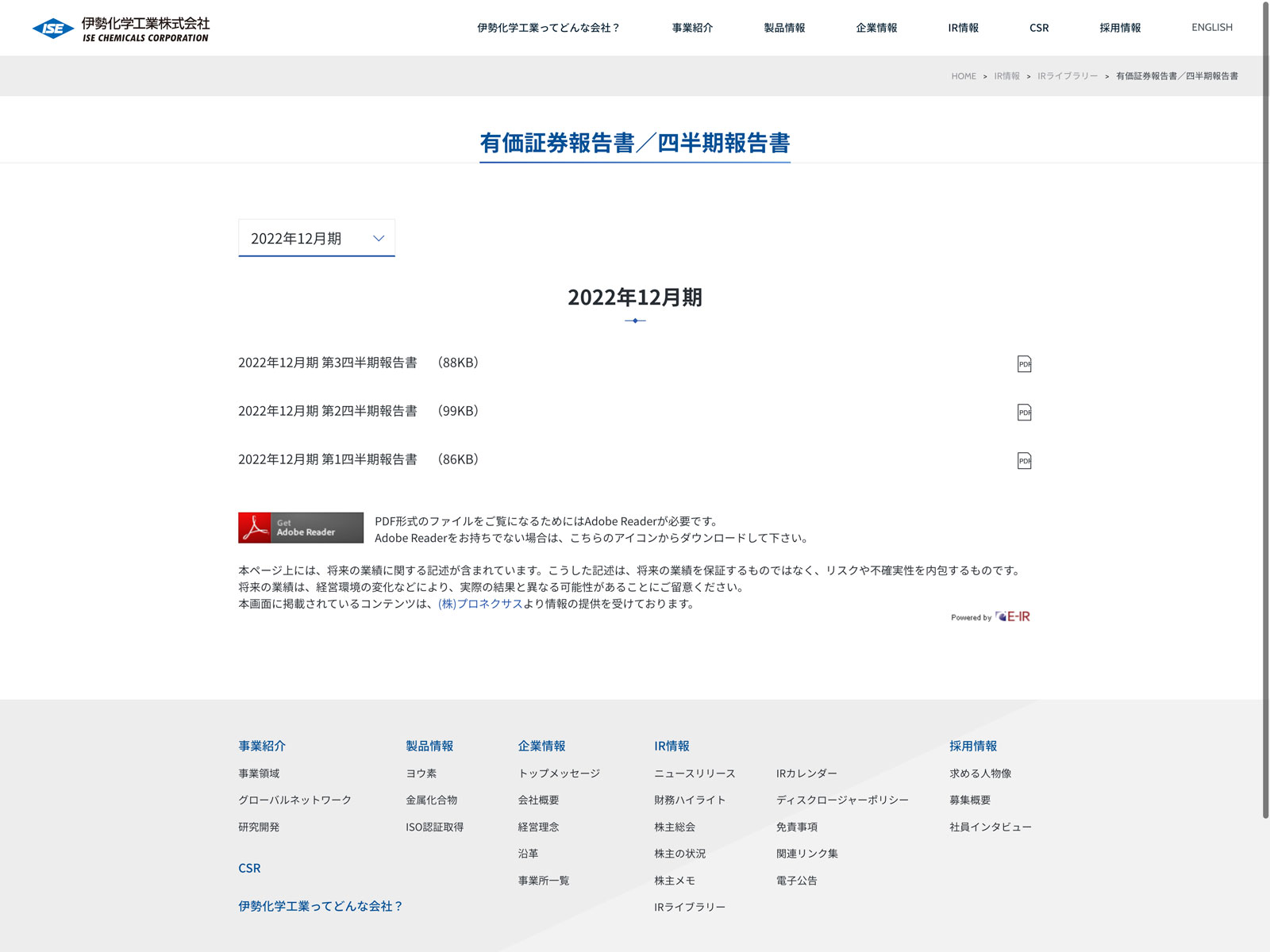This screenshot has height=952, width=1270.
Task: Open footer link トップメッセージ
Action: [559, 773]
